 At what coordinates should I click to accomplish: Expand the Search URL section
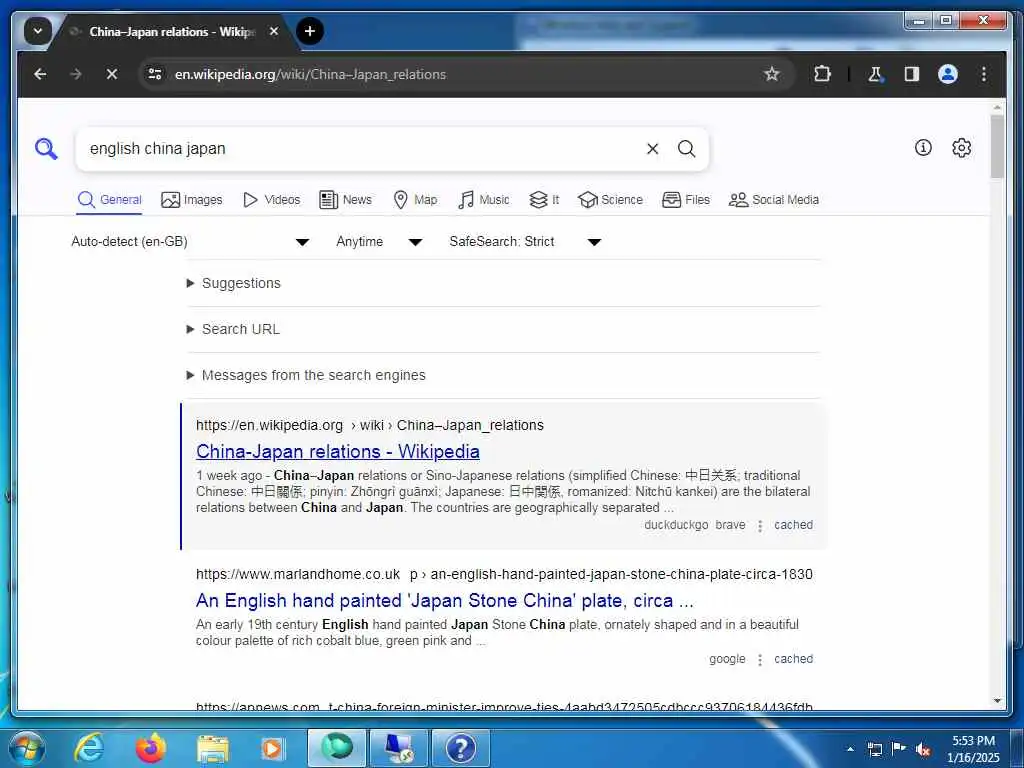coord(233,329)
